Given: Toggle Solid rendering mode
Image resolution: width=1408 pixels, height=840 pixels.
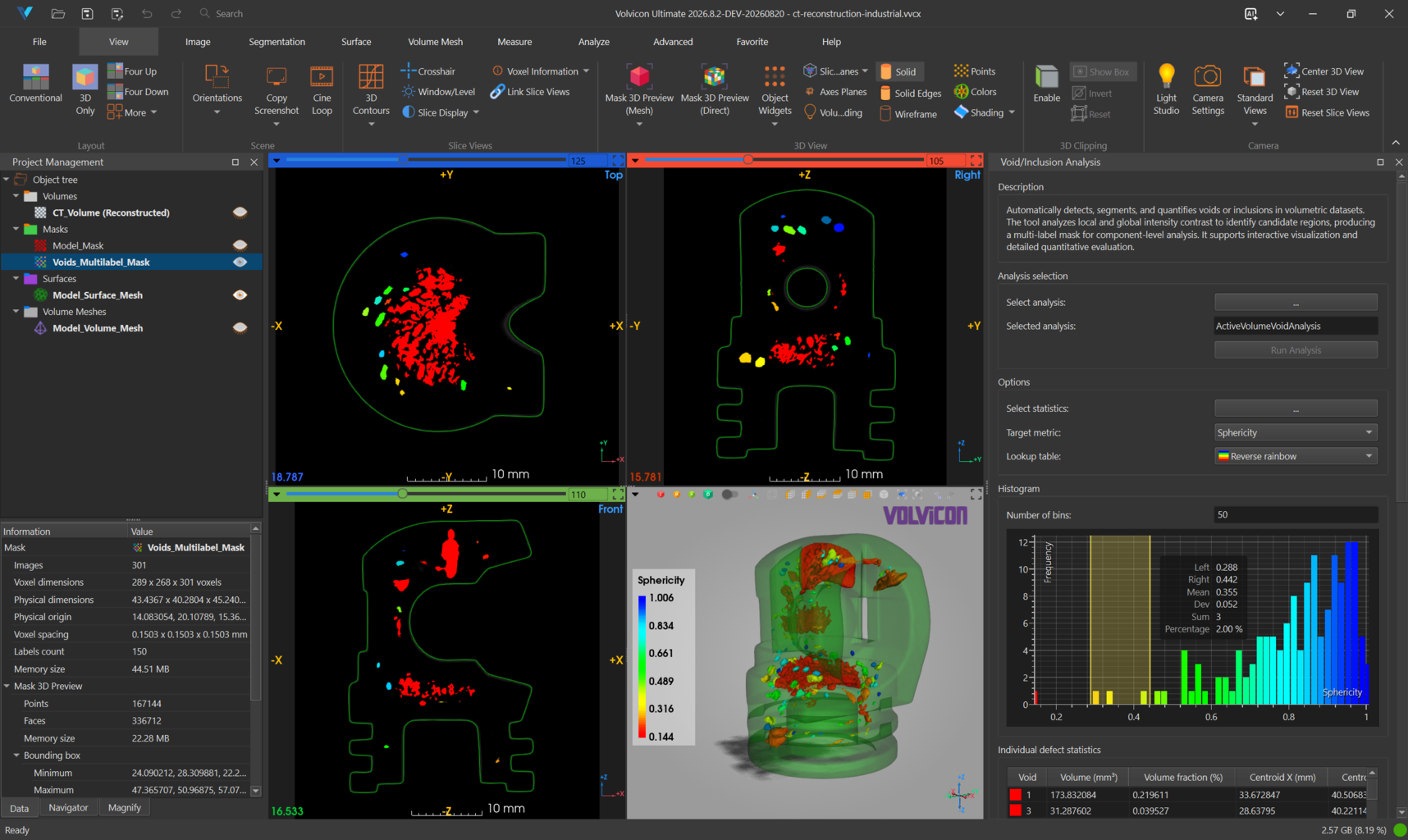Looking at the screenshot, I should point(899,71).
